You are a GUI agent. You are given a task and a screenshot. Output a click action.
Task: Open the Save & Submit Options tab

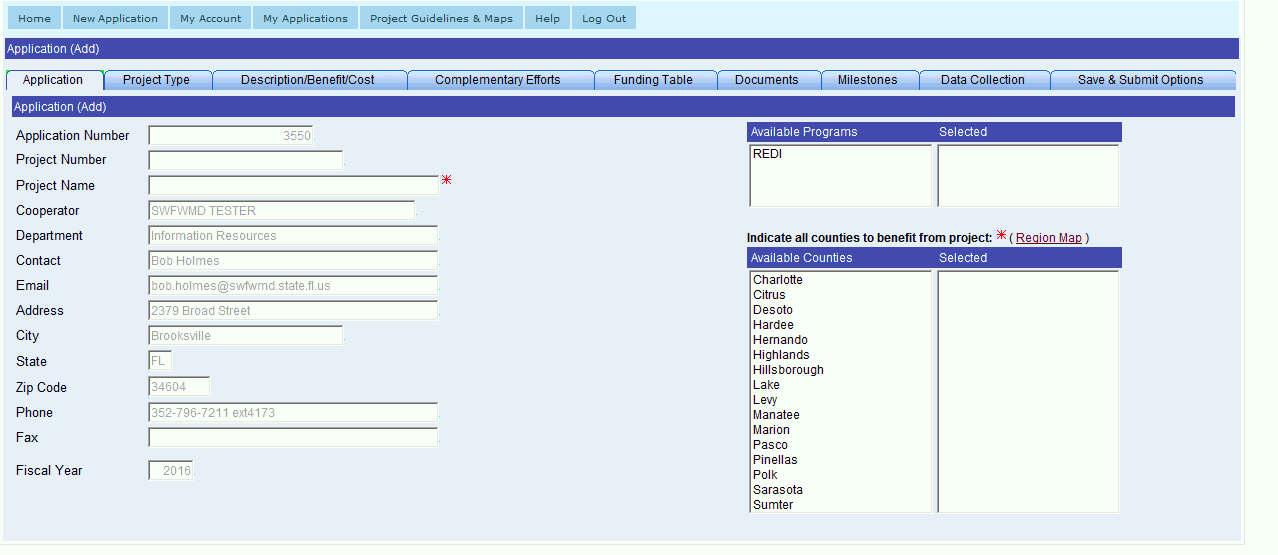coord(1140,80)
